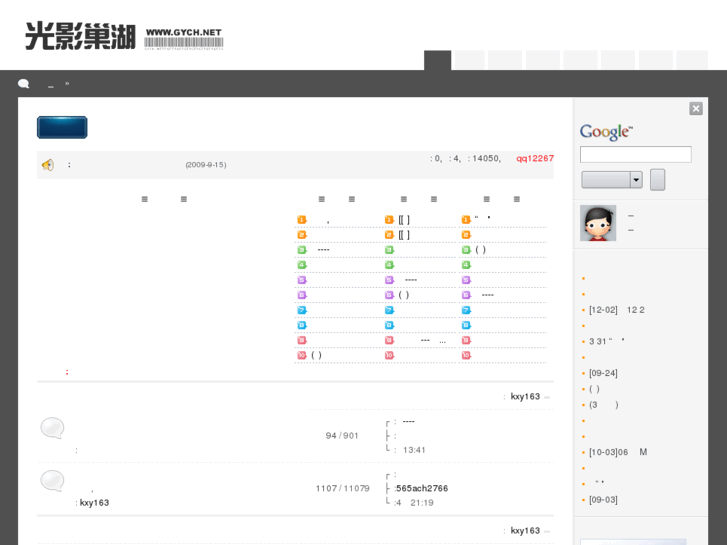The width and height of the screenshot is (727, 545).
Task: Close the Google search sidebar panel
Action: (696, 109)
